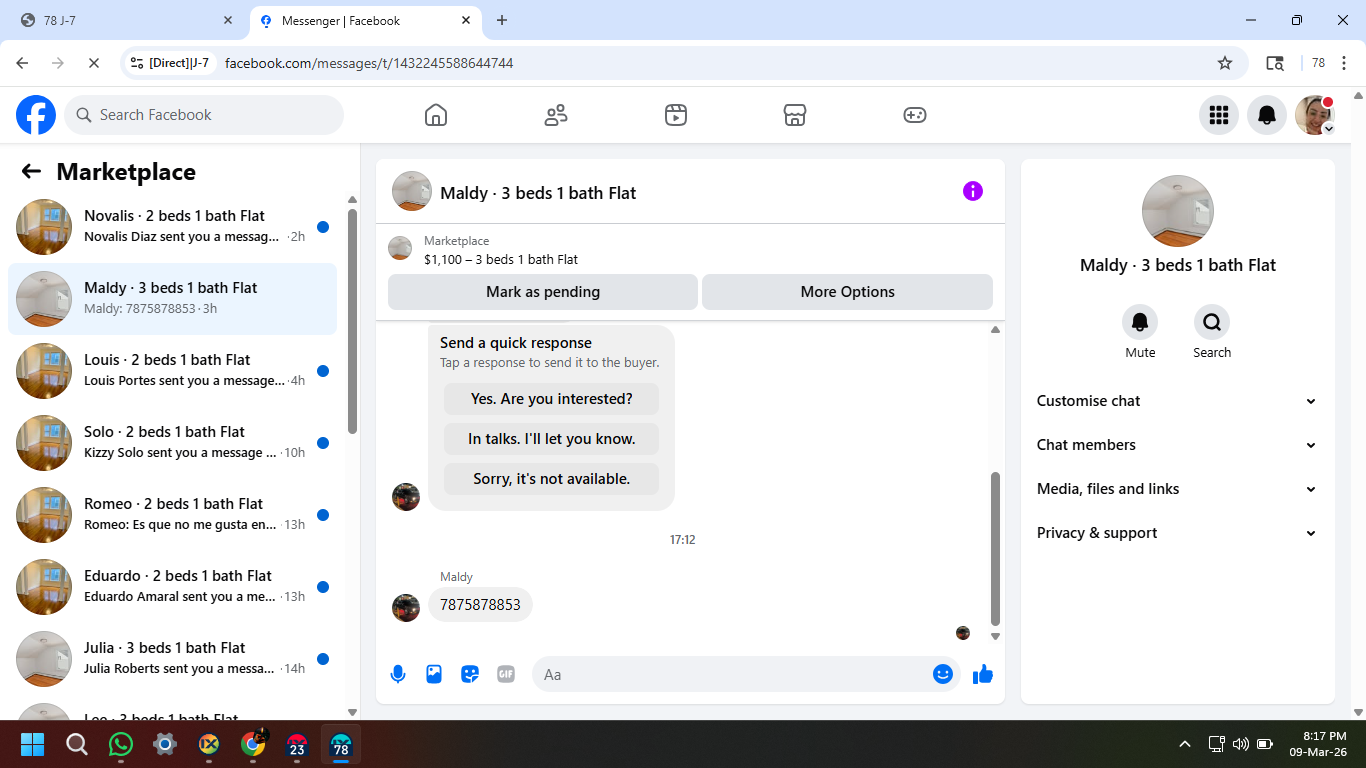Expand Privacy & support section
Viewport: 1366px width, 768px height.
[x=1177, y=533]
